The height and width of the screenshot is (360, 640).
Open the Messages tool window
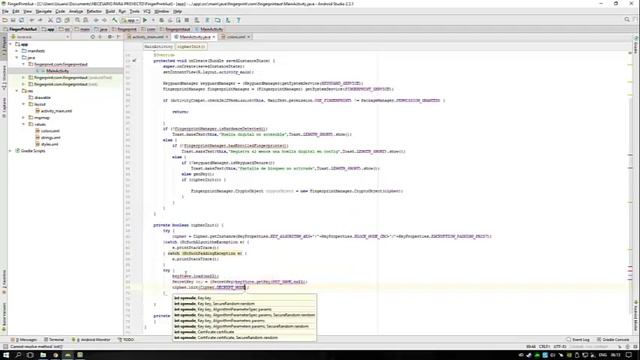(x=24, y=340)
